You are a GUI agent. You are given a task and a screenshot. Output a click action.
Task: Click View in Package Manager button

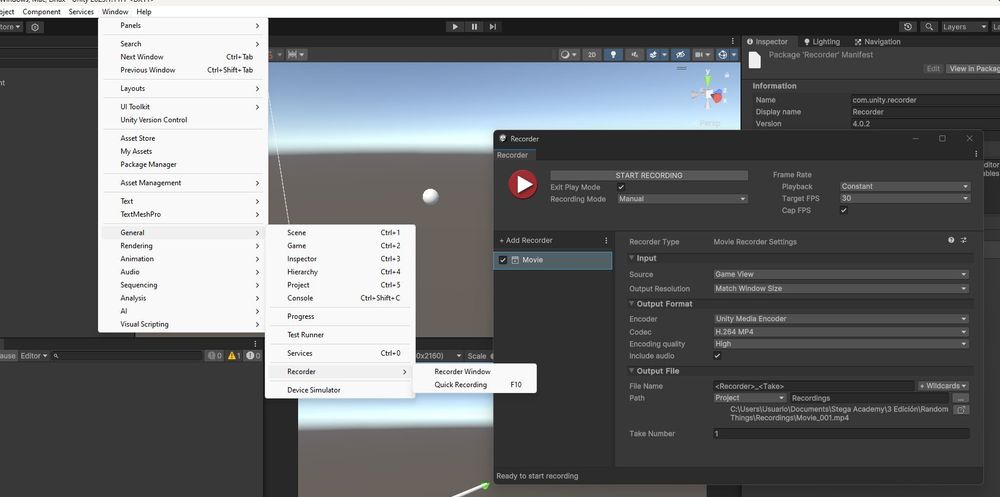point(973,69)
